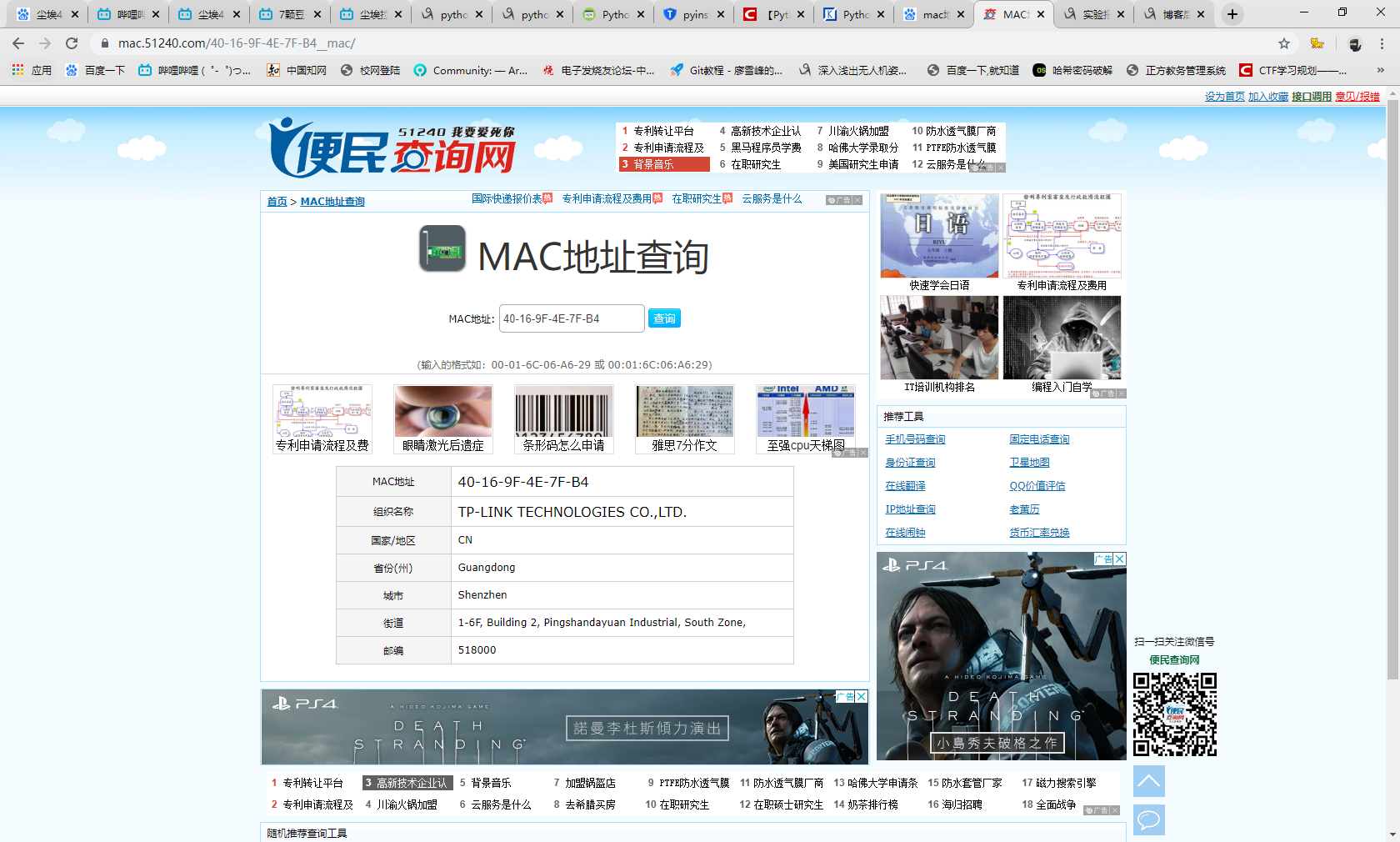Screen dimensions: 1400x842
Task: Close the pyins browser tab
Action: point(721,14)
